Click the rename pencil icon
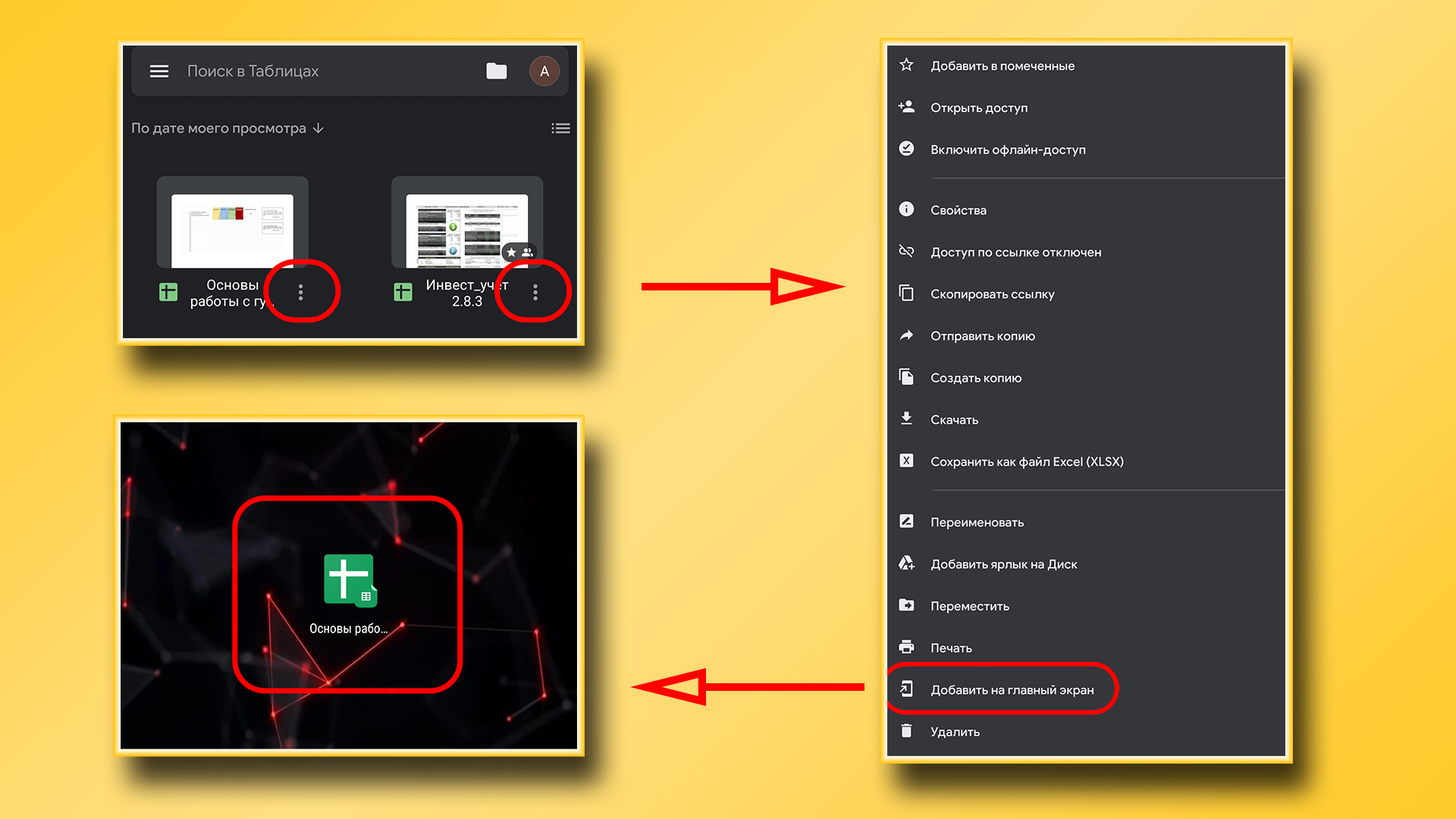Image resolution: width=1456 pixels, height=819 pixels. (x=906, y=521)
